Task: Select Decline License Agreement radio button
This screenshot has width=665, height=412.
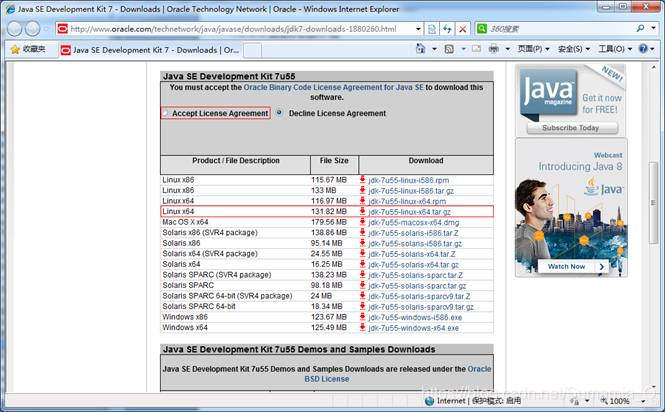Action: click(279, 112)
